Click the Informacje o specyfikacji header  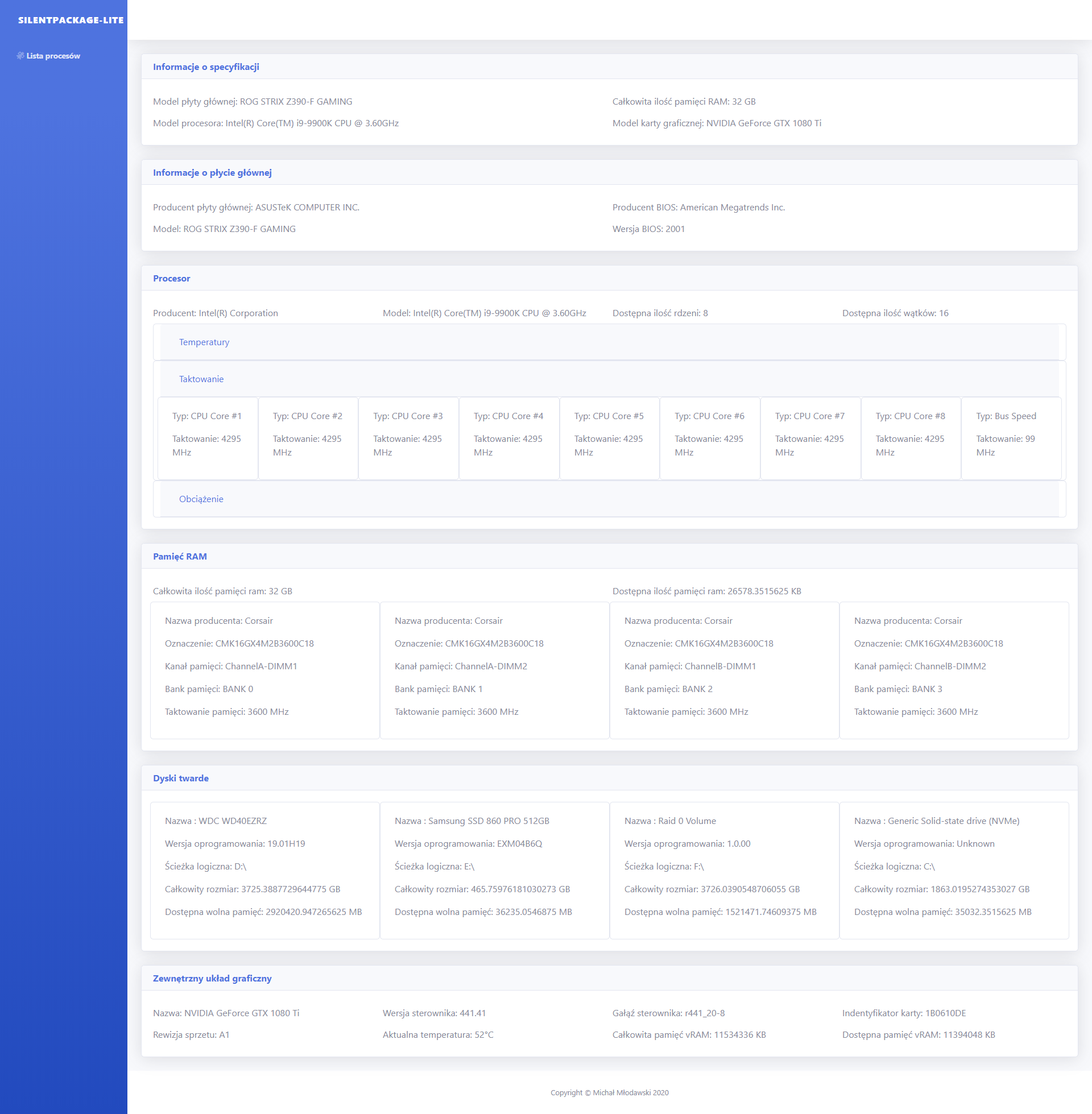(x=205, y=67)
